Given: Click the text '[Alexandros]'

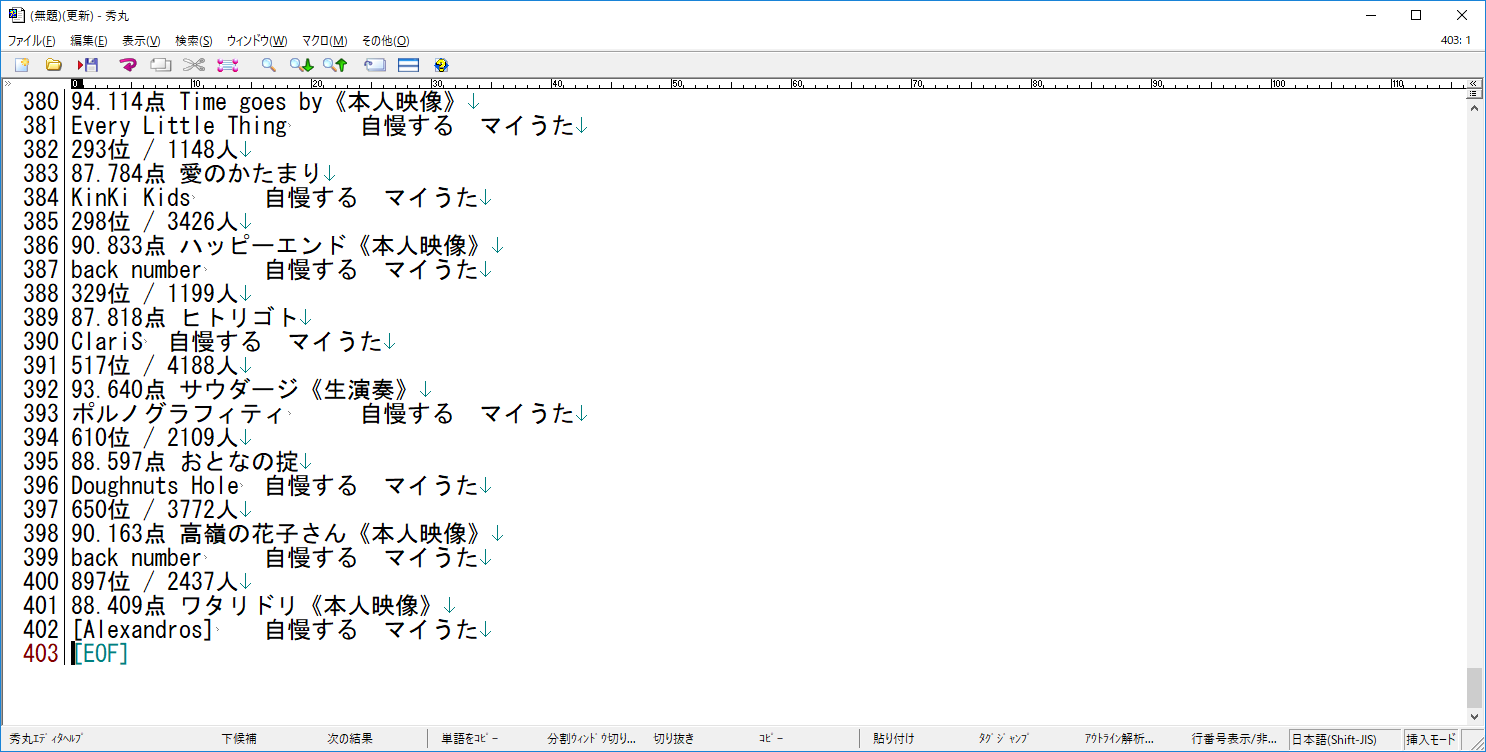Looking at the screenshot, I should pos(142,630).
